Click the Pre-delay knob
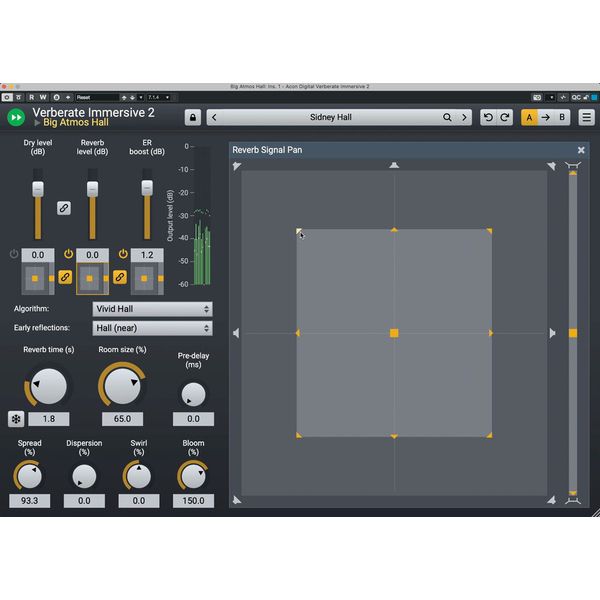The image size is (600, 600). (x=193, y=395)
